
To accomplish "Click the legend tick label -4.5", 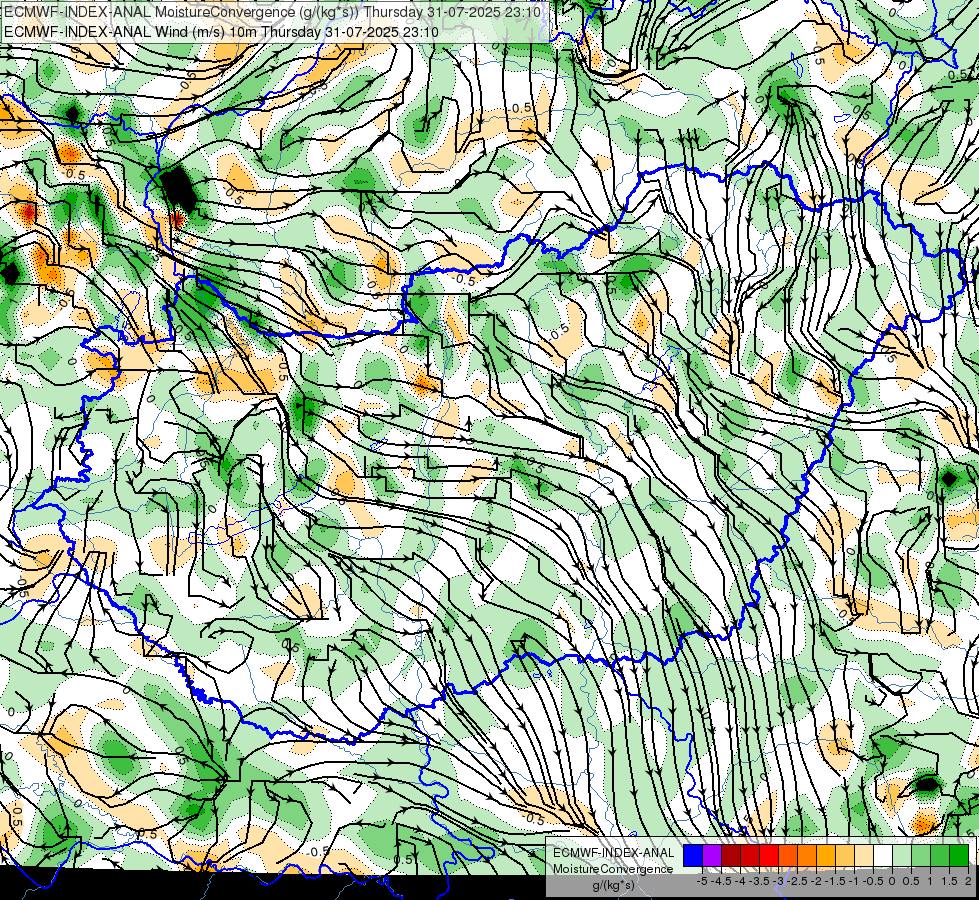I will 721,881.
